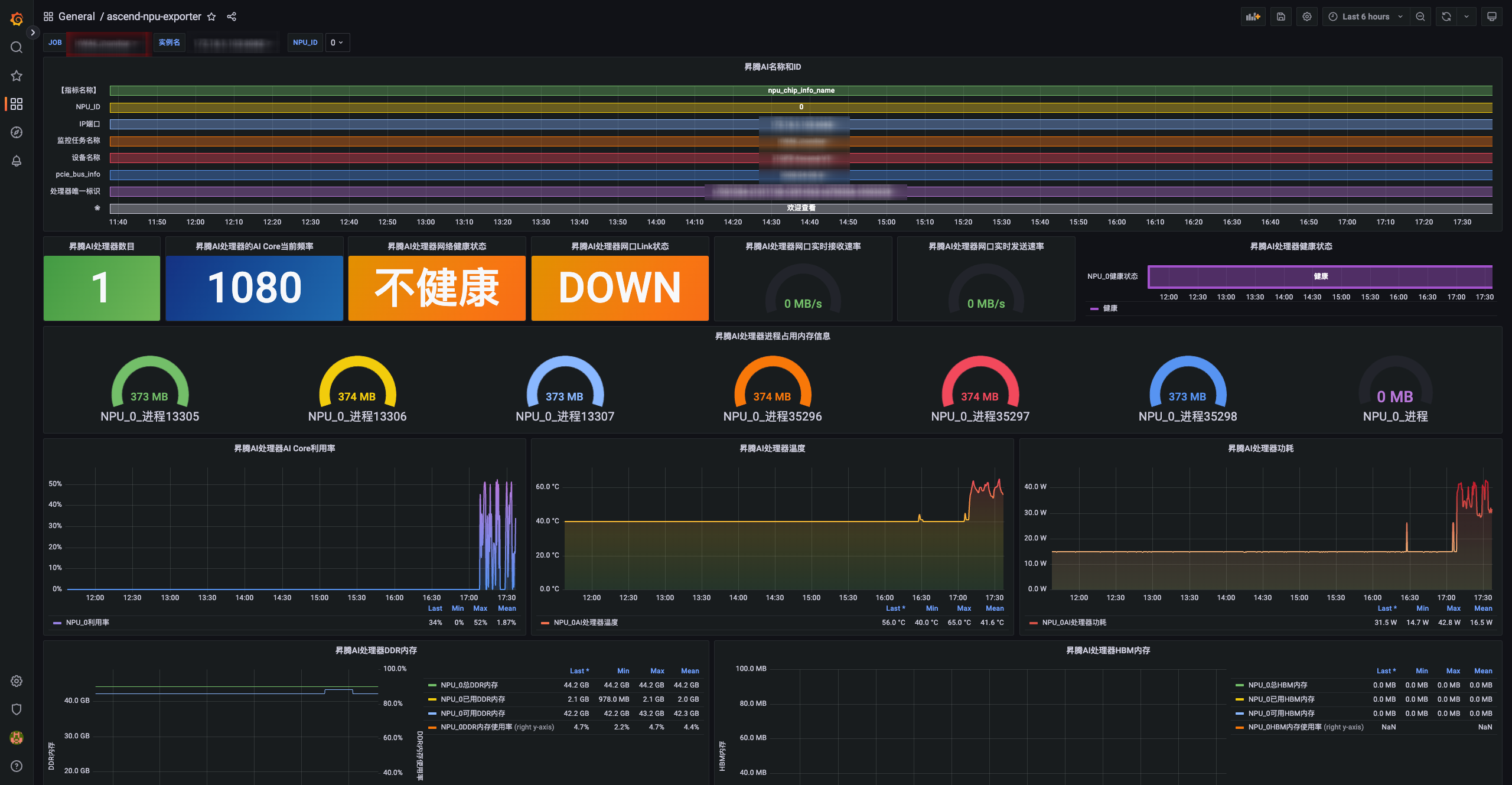Open the Alerting bell icon

click(17, 161)
